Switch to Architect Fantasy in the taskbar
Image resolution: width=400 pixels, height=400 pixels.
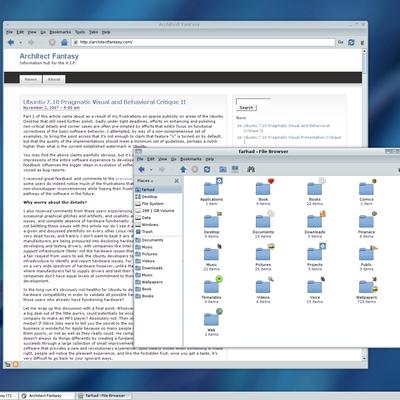[46, 396]
